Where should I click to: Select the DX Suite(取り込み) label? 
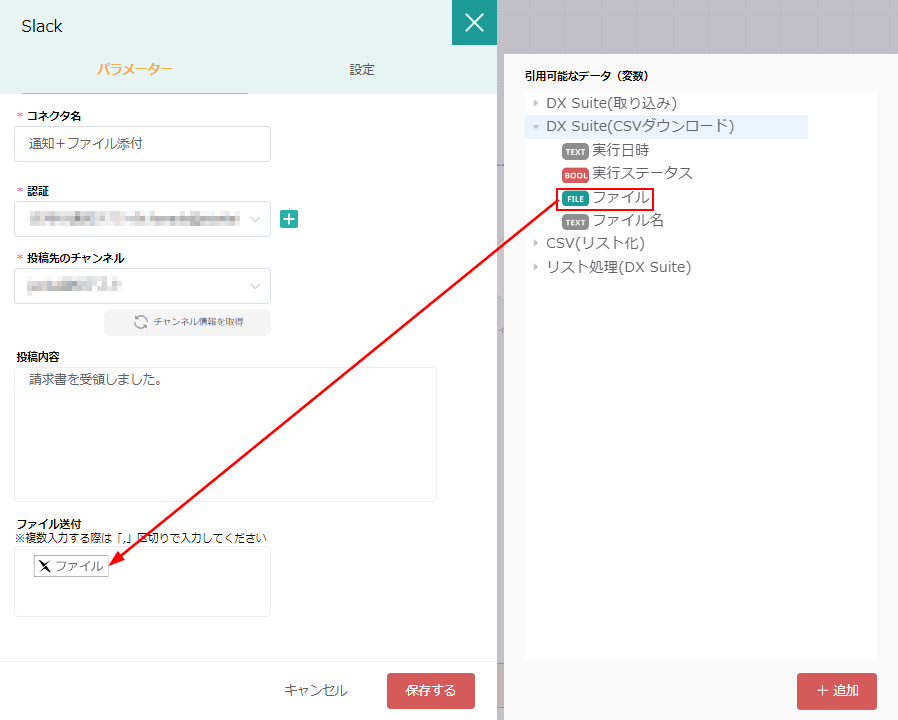coord(612,103)
